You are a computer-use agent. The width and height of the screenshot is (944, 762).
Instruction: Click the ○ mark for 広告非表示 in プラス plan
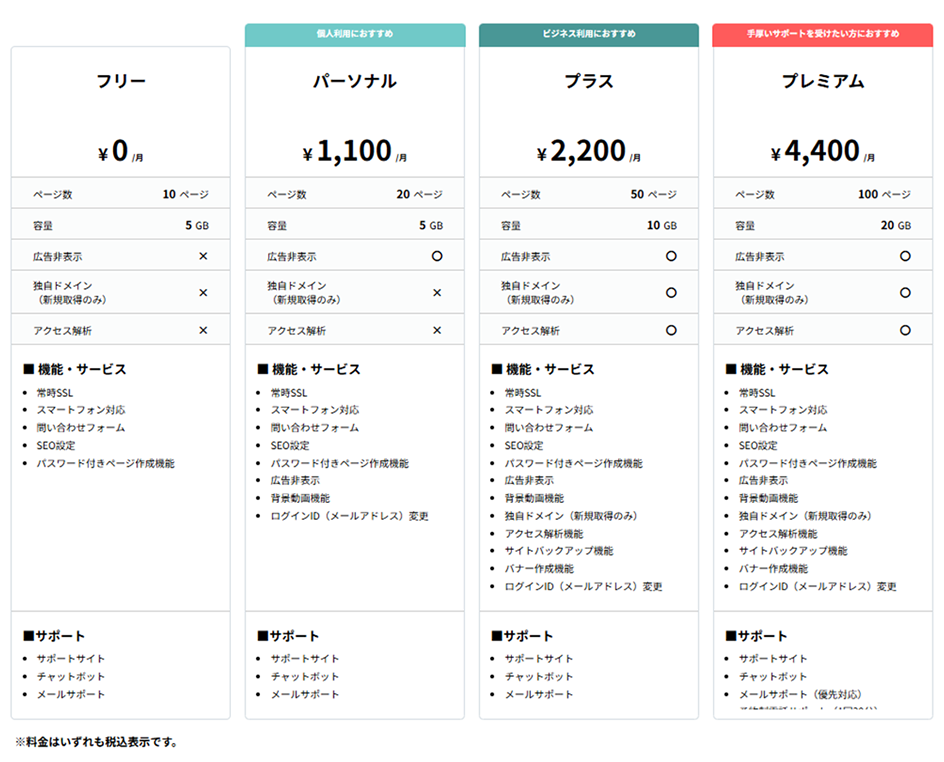671,256
